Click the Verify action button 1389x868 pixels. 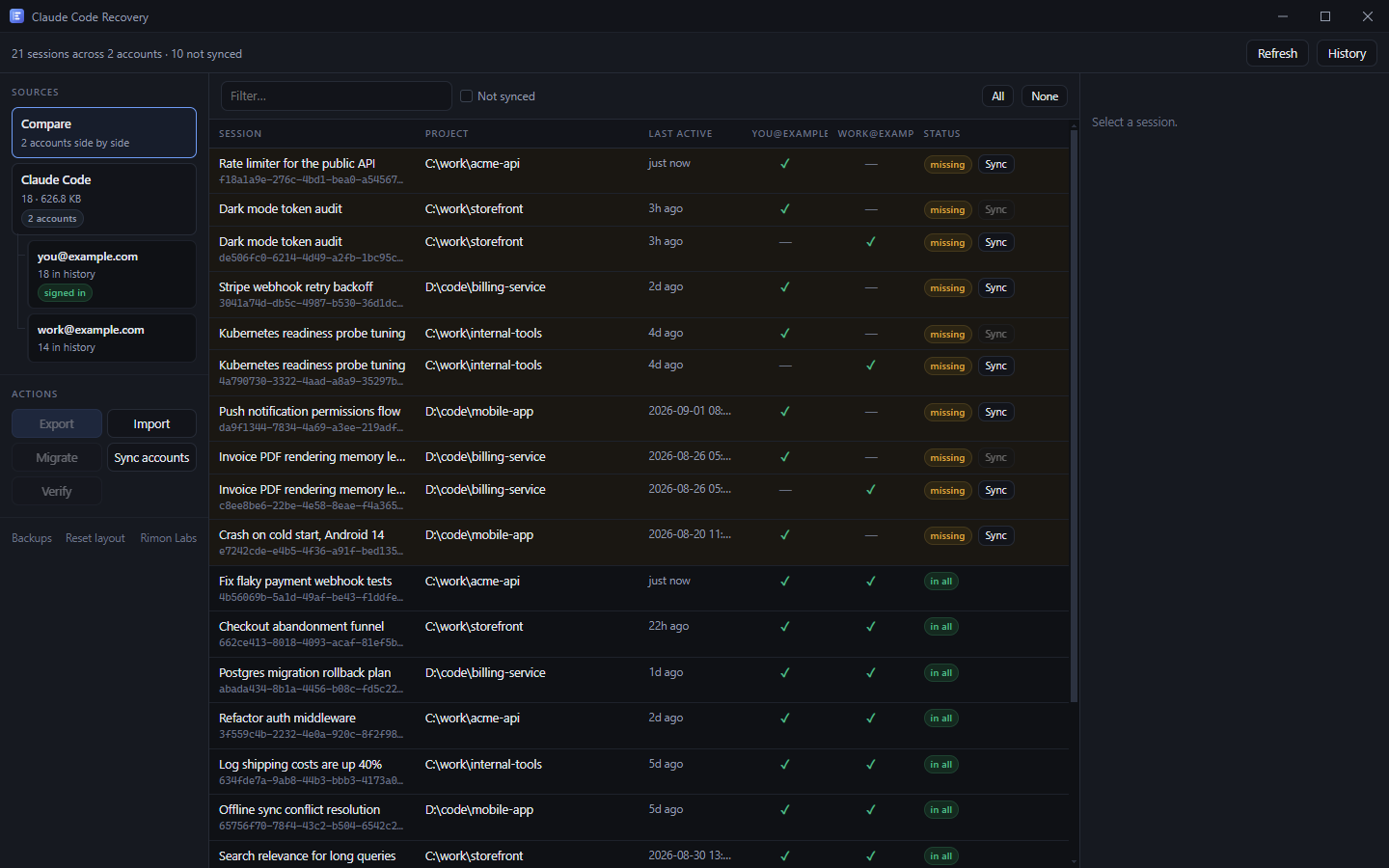57,492
